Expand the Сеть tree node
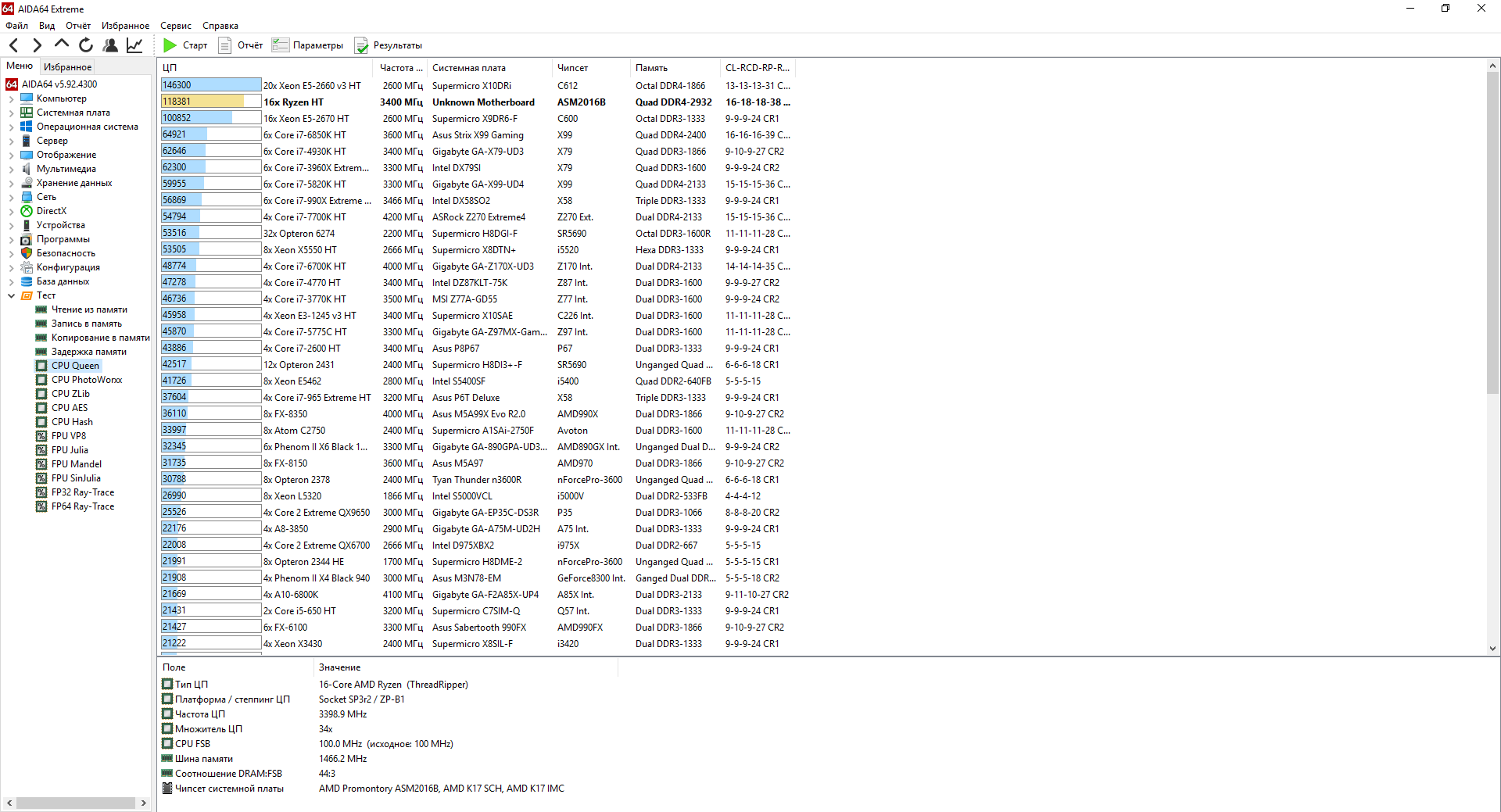 pos(11,197)
